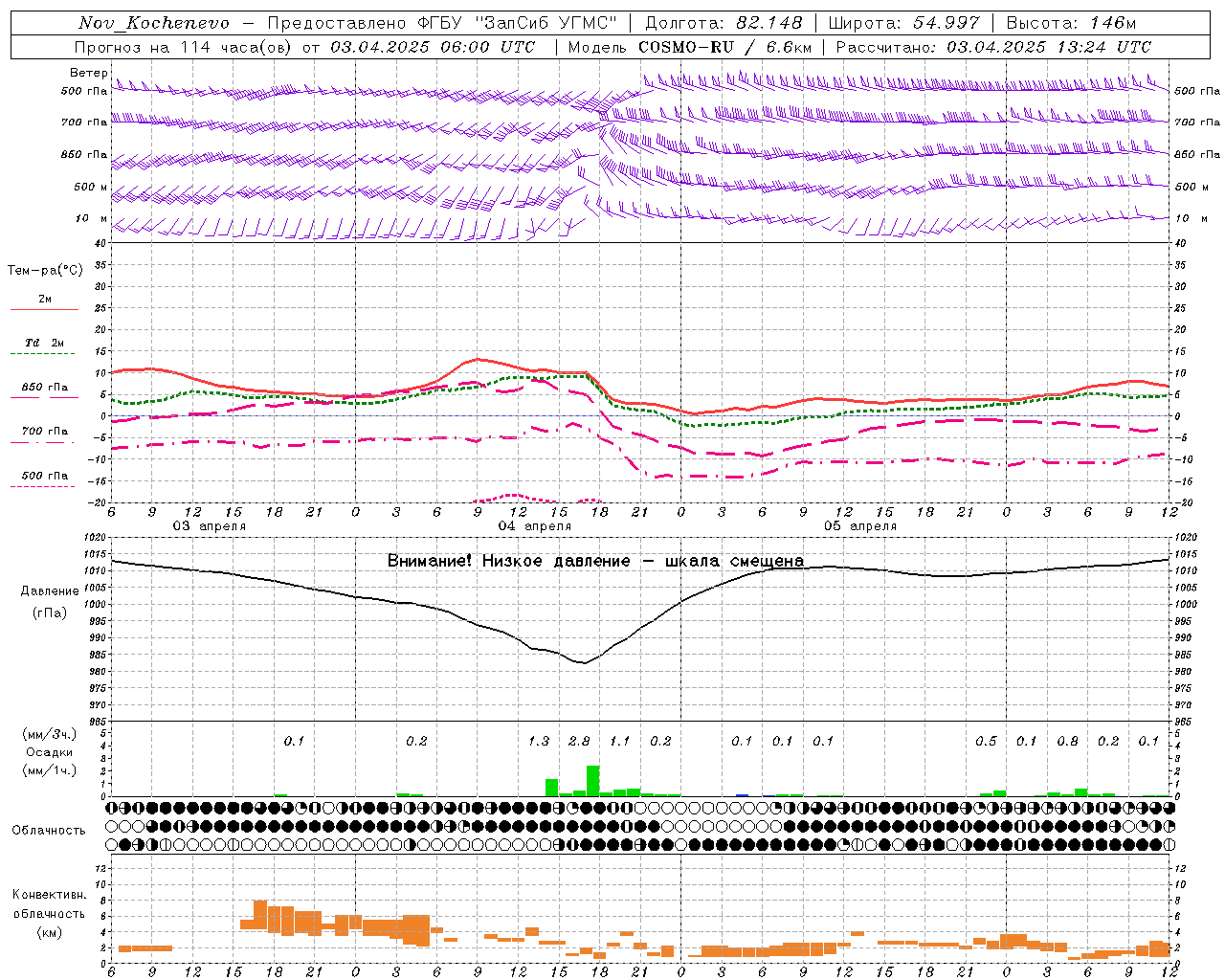This screenshot has height=980, width=1225.
Task: Click the 700 гПа temperature legend entry
Action: click(x=45, y=432)
